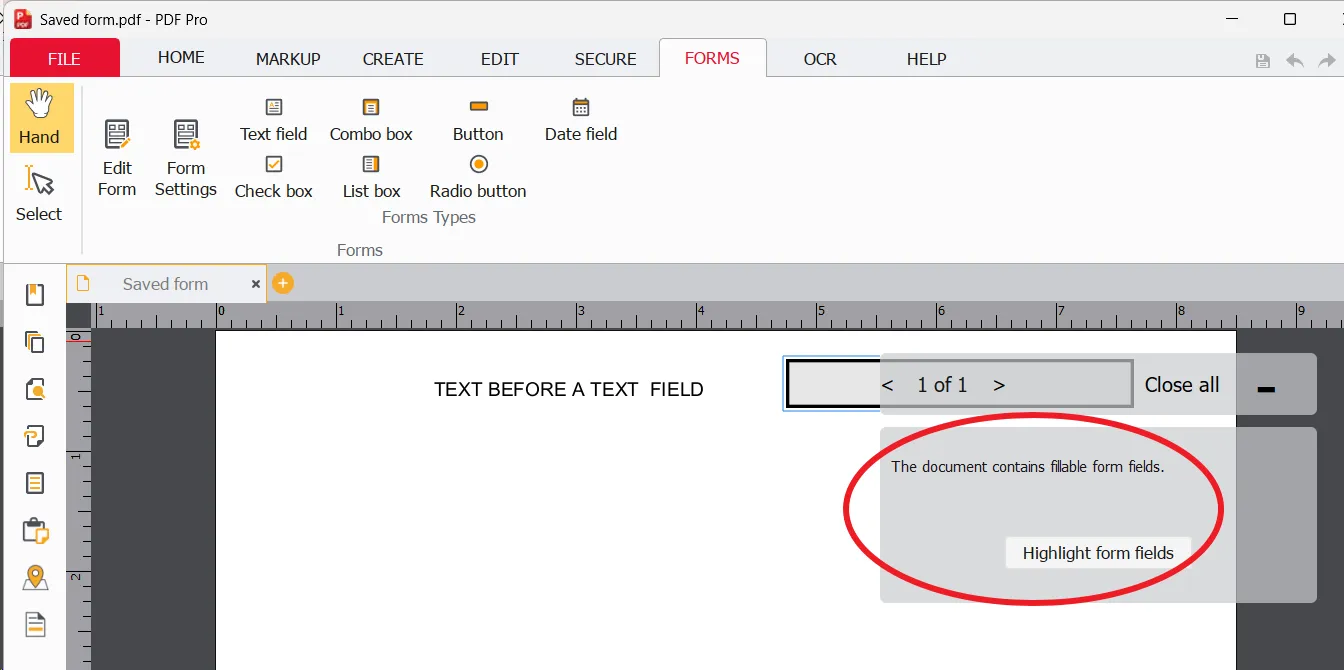Switch to the HOME ribbon tab
Image resolution: width=1344 pixels, height=670 pixels.
[181, 58]
